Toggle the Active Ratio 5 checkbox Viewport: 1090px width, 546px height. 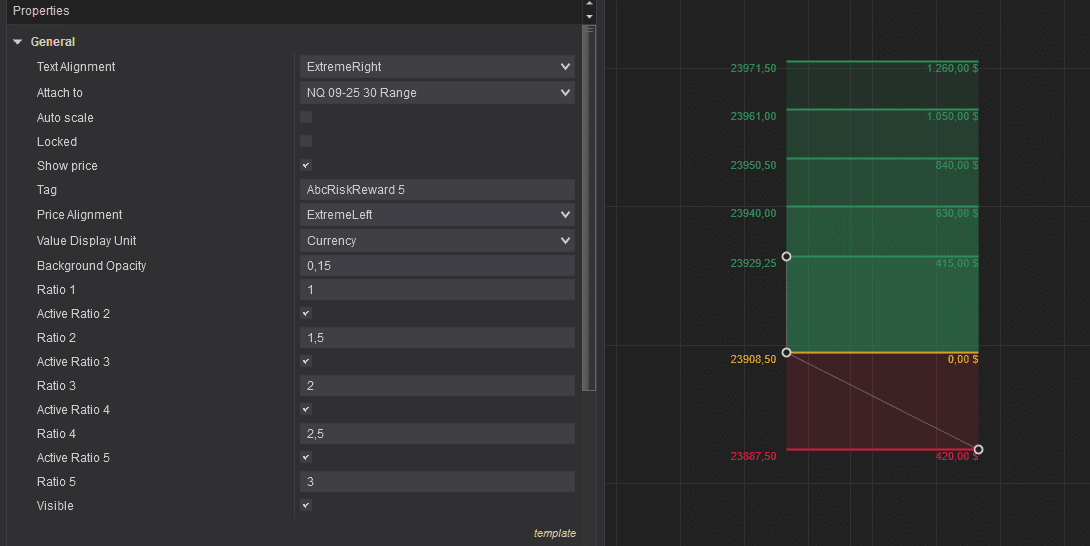coord(306,458)
